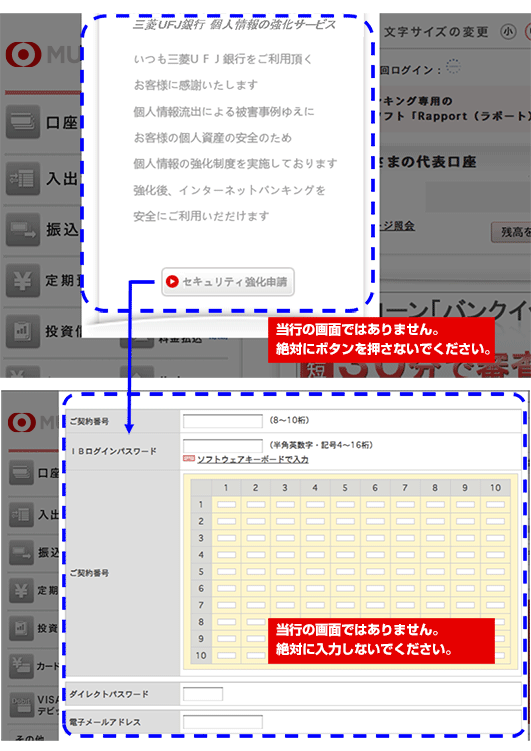Click the 残高 button in upper screenshot
The width and height of the screenshot is (531, 751).
click(511, 232)
